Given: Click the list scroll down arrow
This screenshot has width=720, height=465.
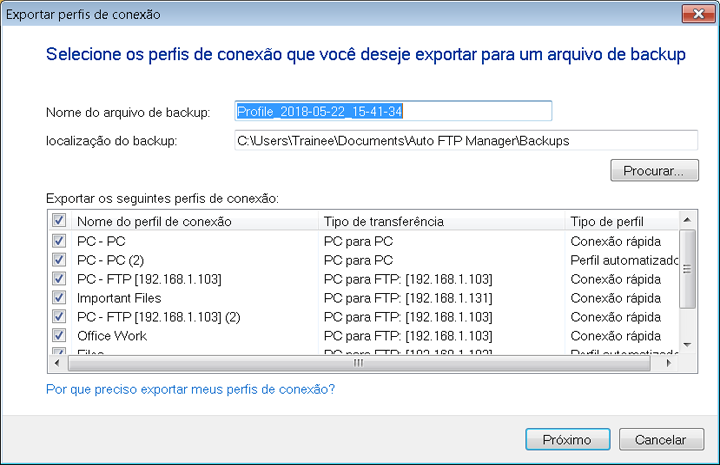Looking at the screenshot, I should 687,345.
